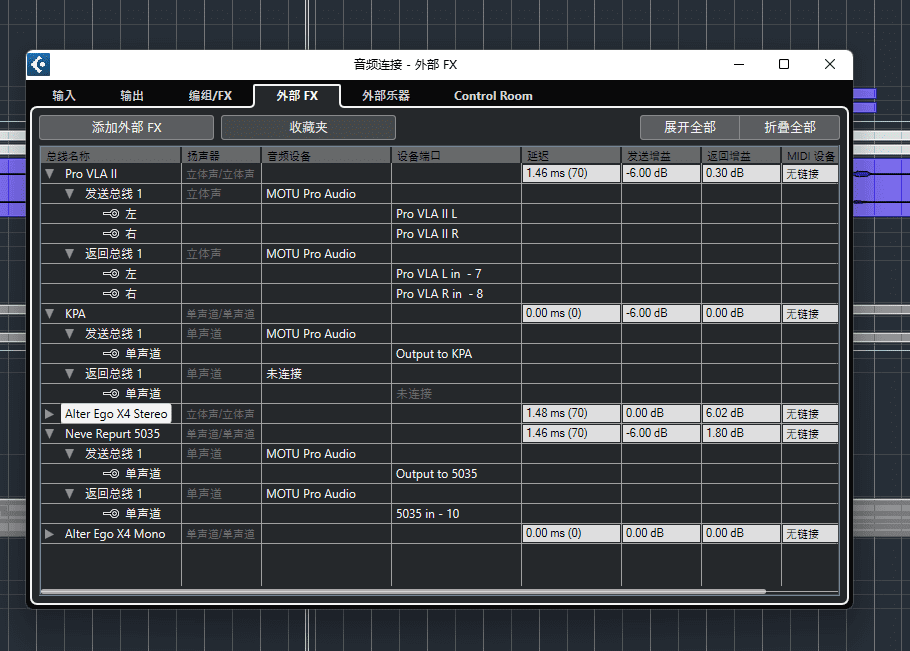Collapse the Neve Repurt 5035 bus
This screenshot has height=651, width=910.
click(x=50, y=434)
